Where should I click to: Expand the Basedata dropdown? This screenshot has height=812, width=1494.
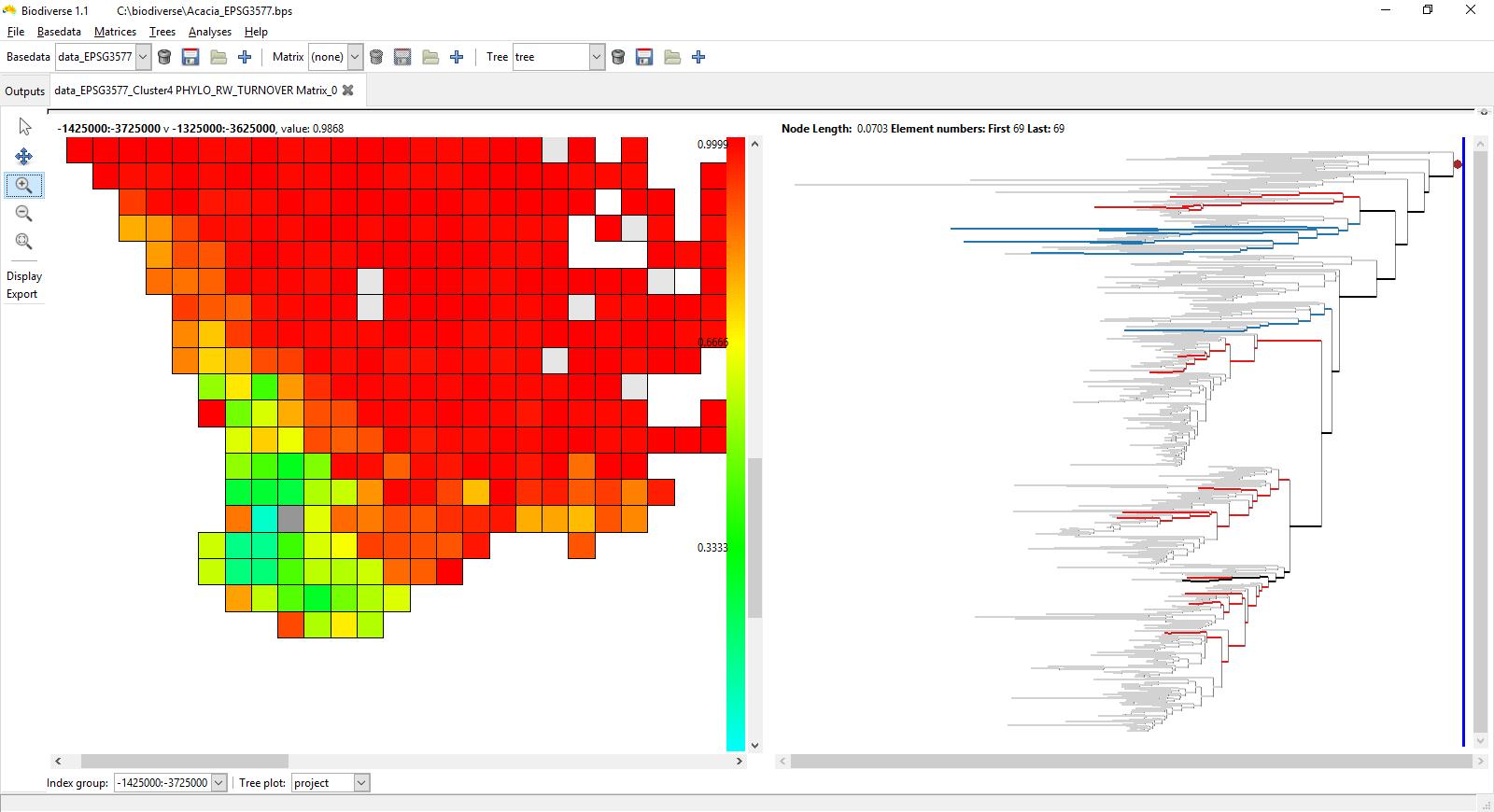coord(143,57)
